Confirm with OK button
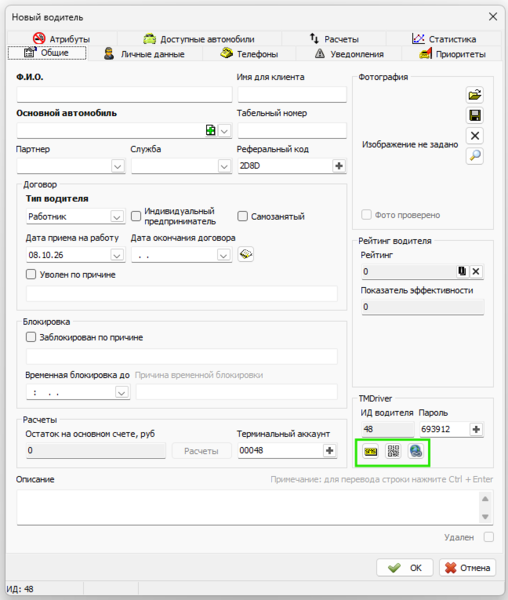The height and width of the screenshot is (600, 508). [405, 568]
